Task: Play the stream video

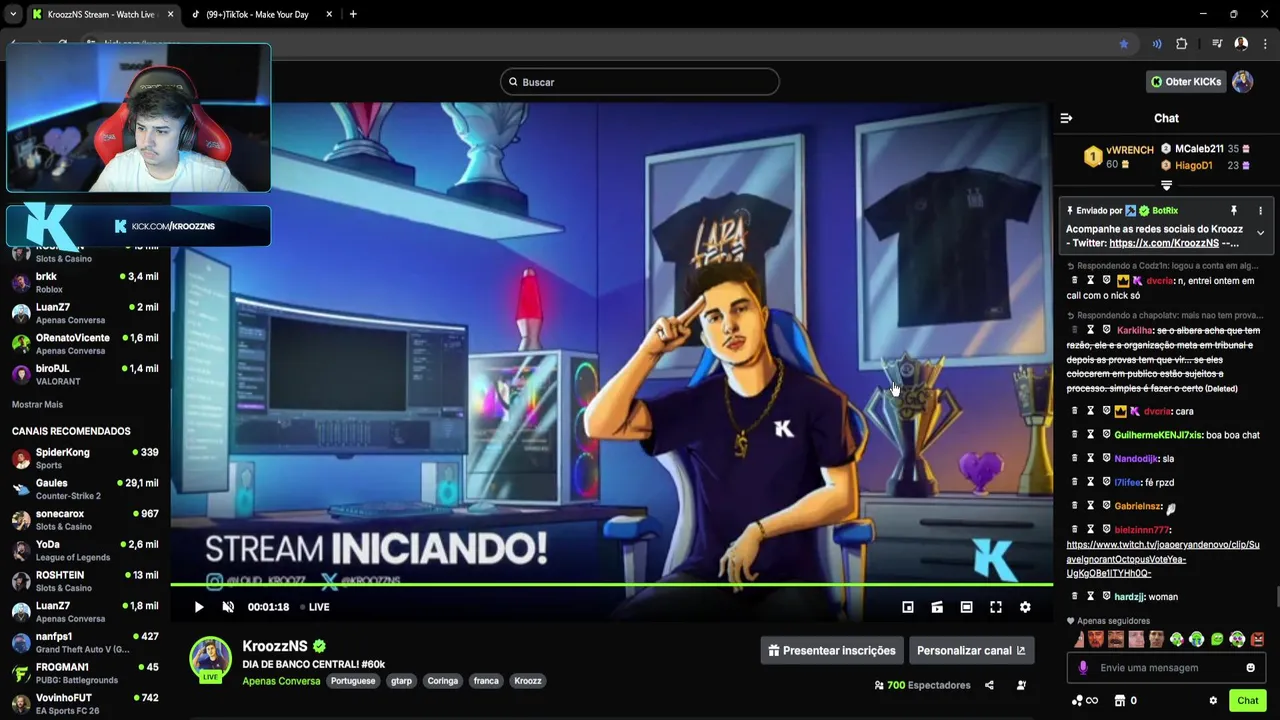Action: pos(199,607)
